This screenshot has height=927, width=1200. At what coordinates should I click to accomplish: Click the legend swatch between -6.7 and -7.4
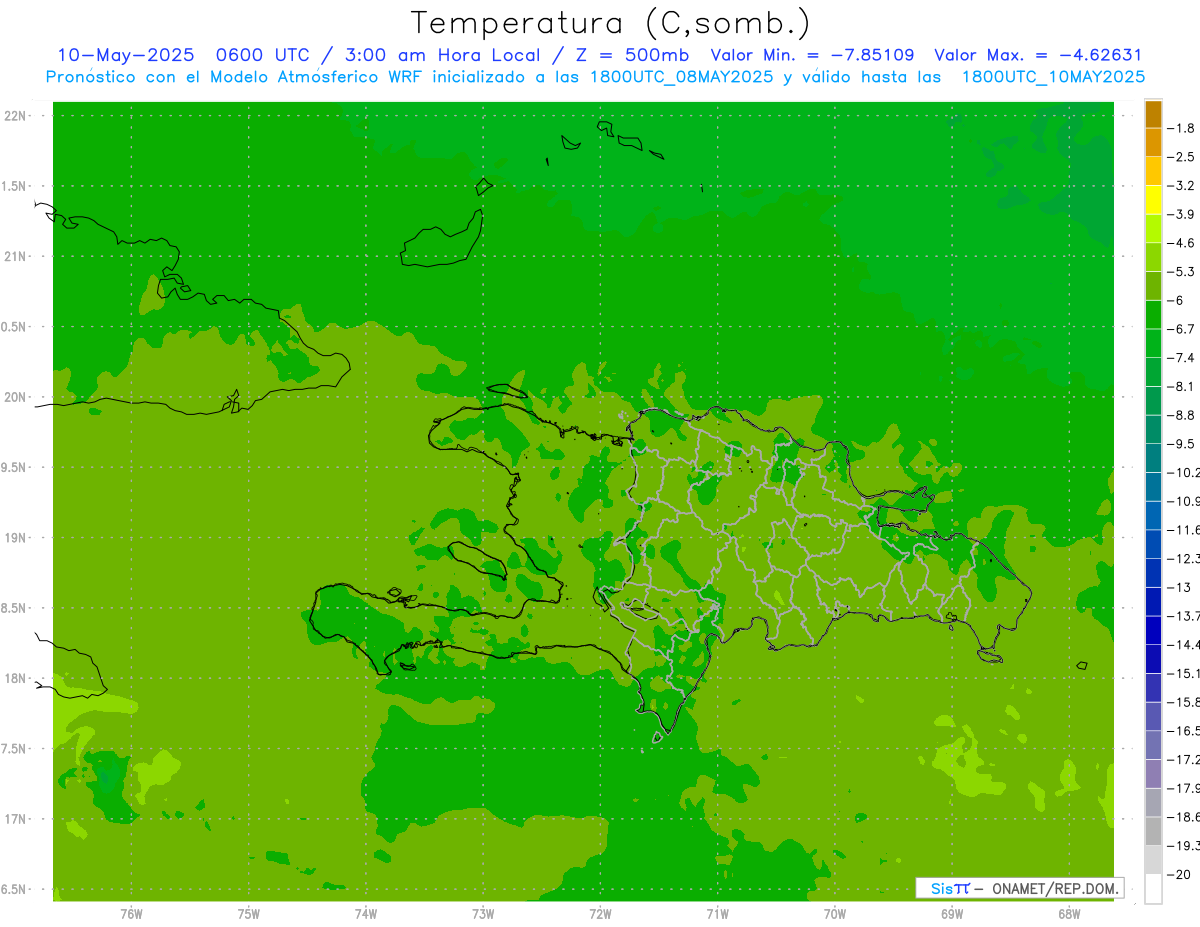[1153, 343]
